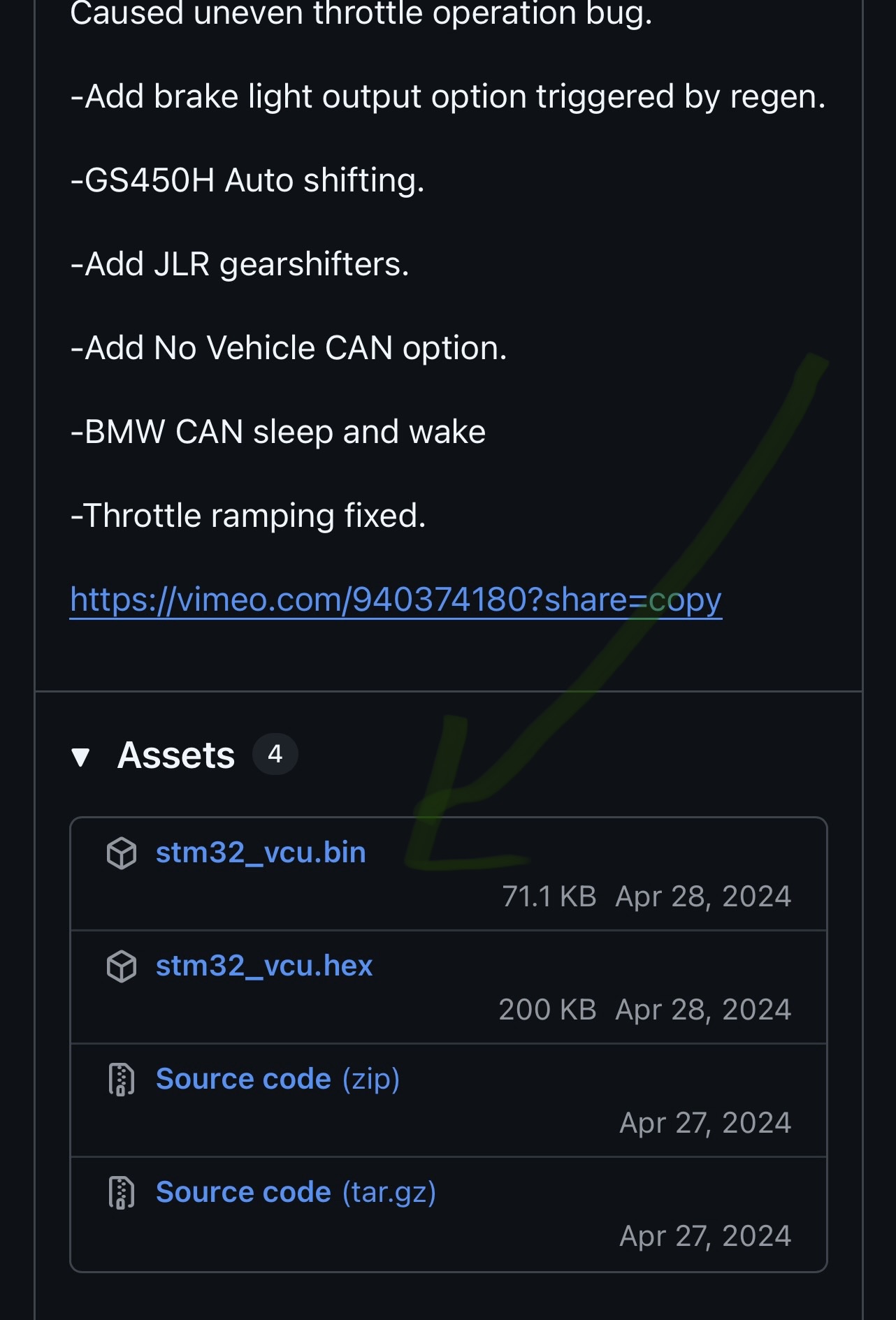This screenshot has width=896, height=1320.
Task: Click the package icon beside stm32_vcu.hex
Action: pos(122,966)
